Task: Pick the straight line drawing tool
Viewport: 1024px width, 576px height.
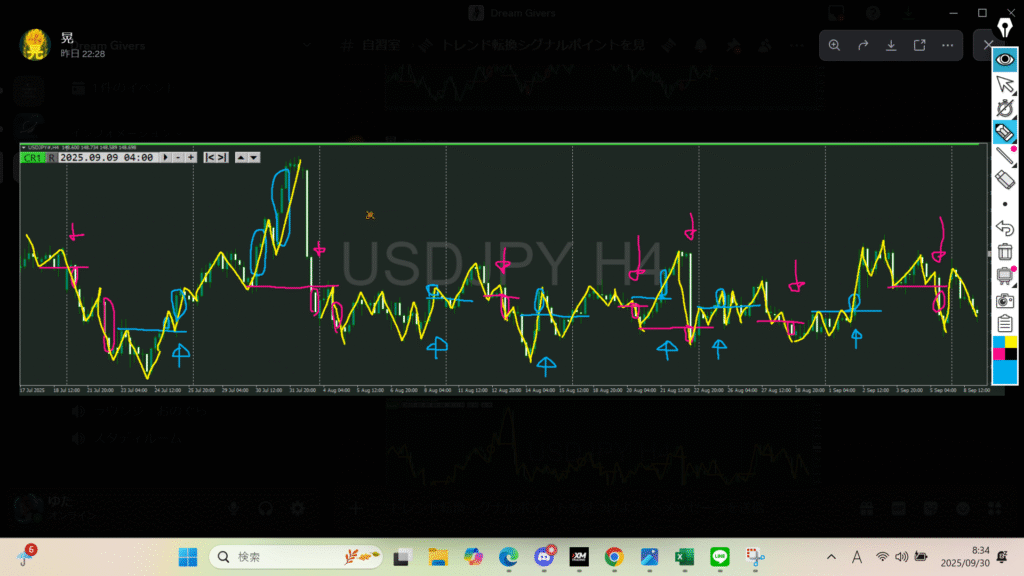Action: click(1005, 156)
